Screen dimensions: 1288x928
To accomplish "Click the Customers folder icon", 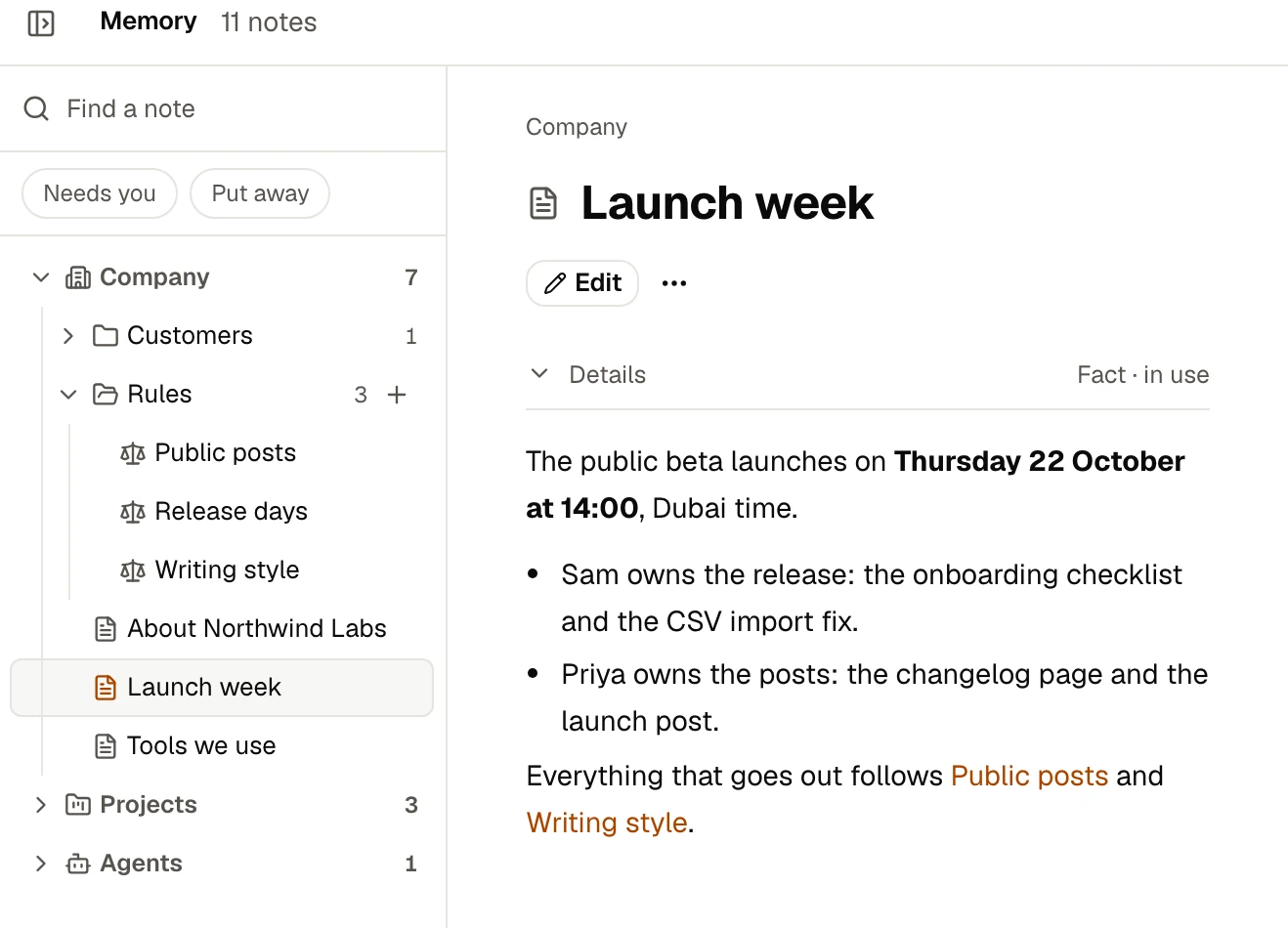I will 106,336.
